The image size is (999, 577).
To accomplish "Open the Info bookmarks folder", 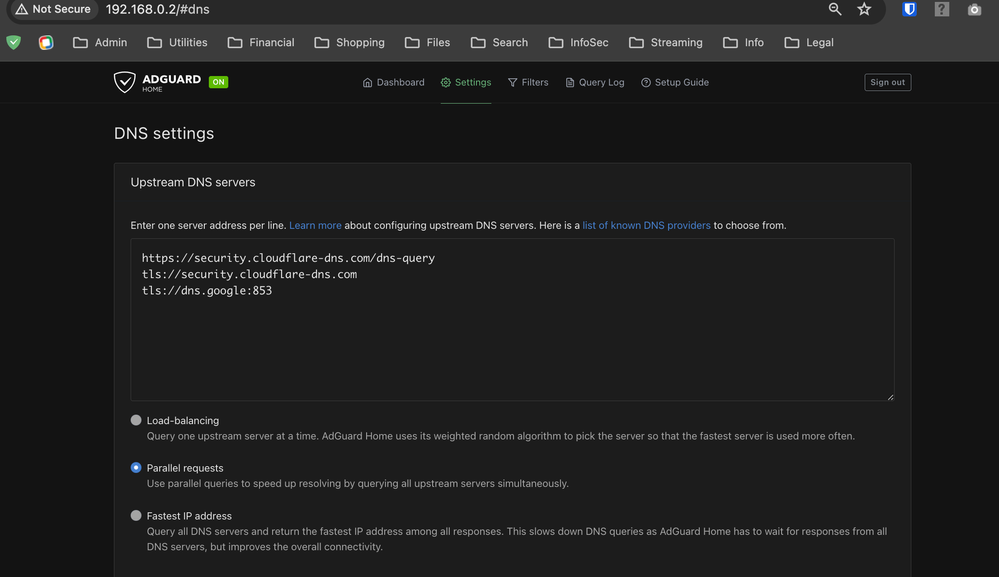I will coord(744,43).
